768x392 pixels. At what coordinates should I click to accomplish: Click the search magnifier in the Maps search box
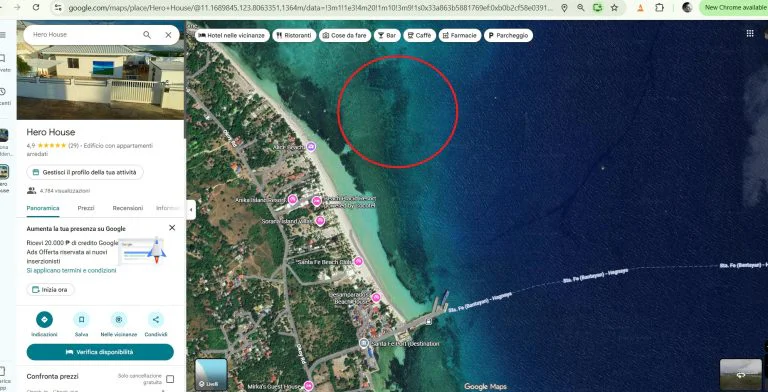pyautogui.click(x=147, y=35)
